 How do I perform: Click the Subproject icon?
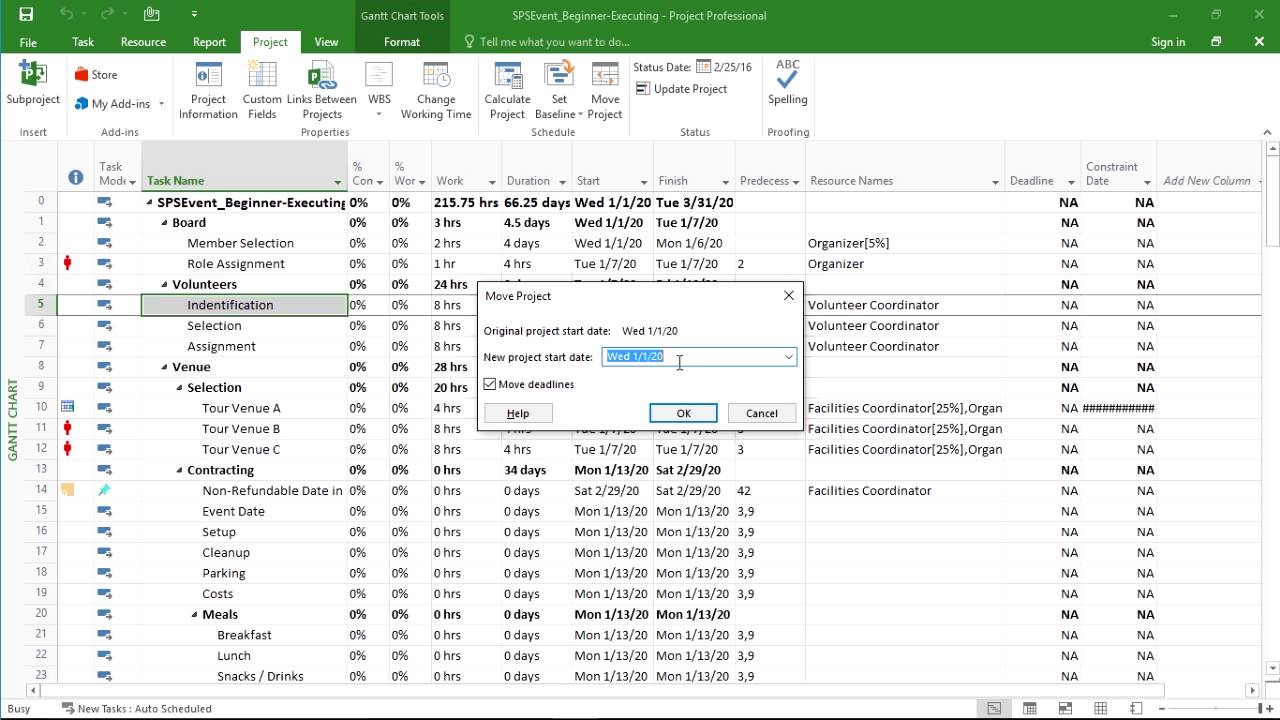33,84
